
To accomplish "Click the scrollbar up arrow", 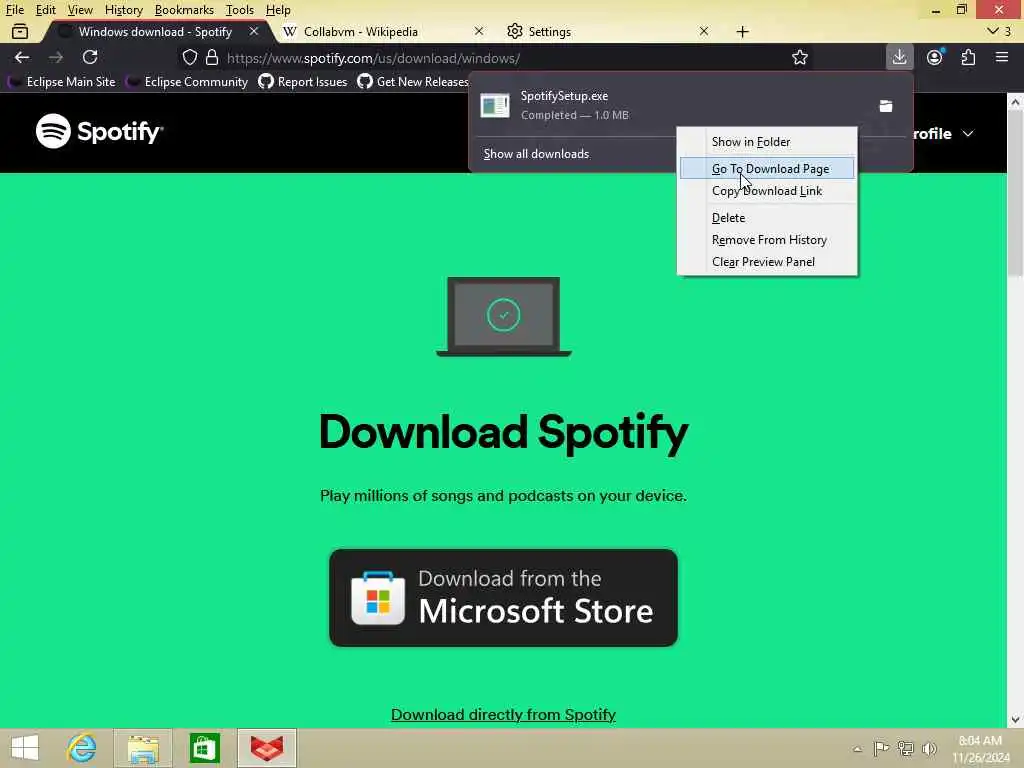I will point(1015,102).
